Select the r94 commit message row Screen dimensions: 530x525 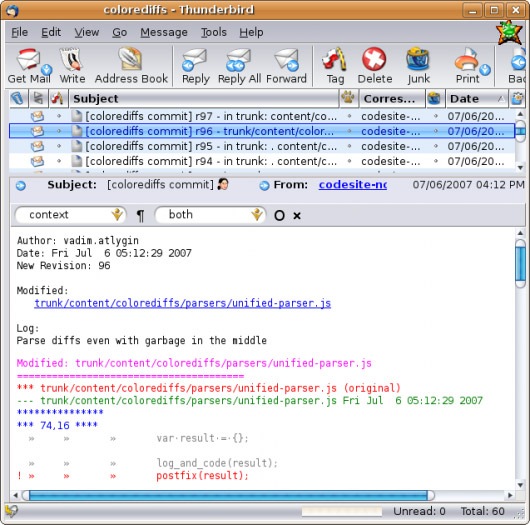(262, 161)
